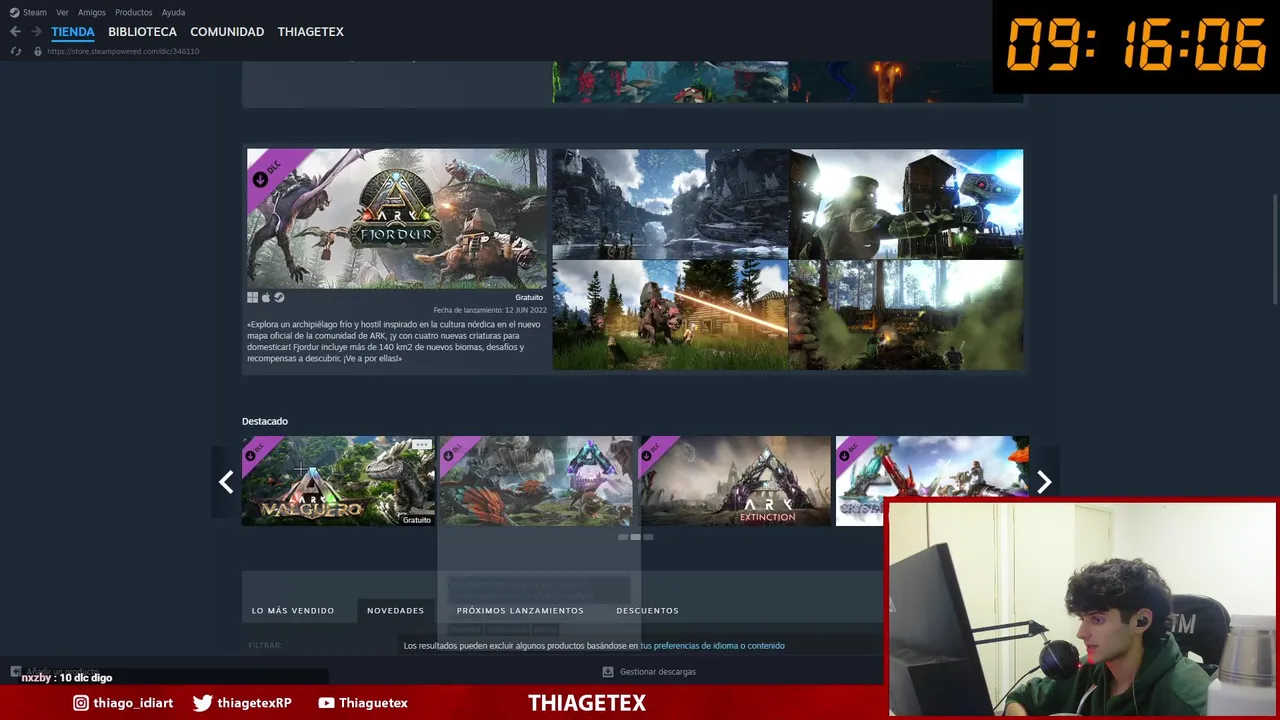The height and width of the screenshot is (720, 1280).
Task: View Fjordur robot screenshot top-right
Action: 906,204
